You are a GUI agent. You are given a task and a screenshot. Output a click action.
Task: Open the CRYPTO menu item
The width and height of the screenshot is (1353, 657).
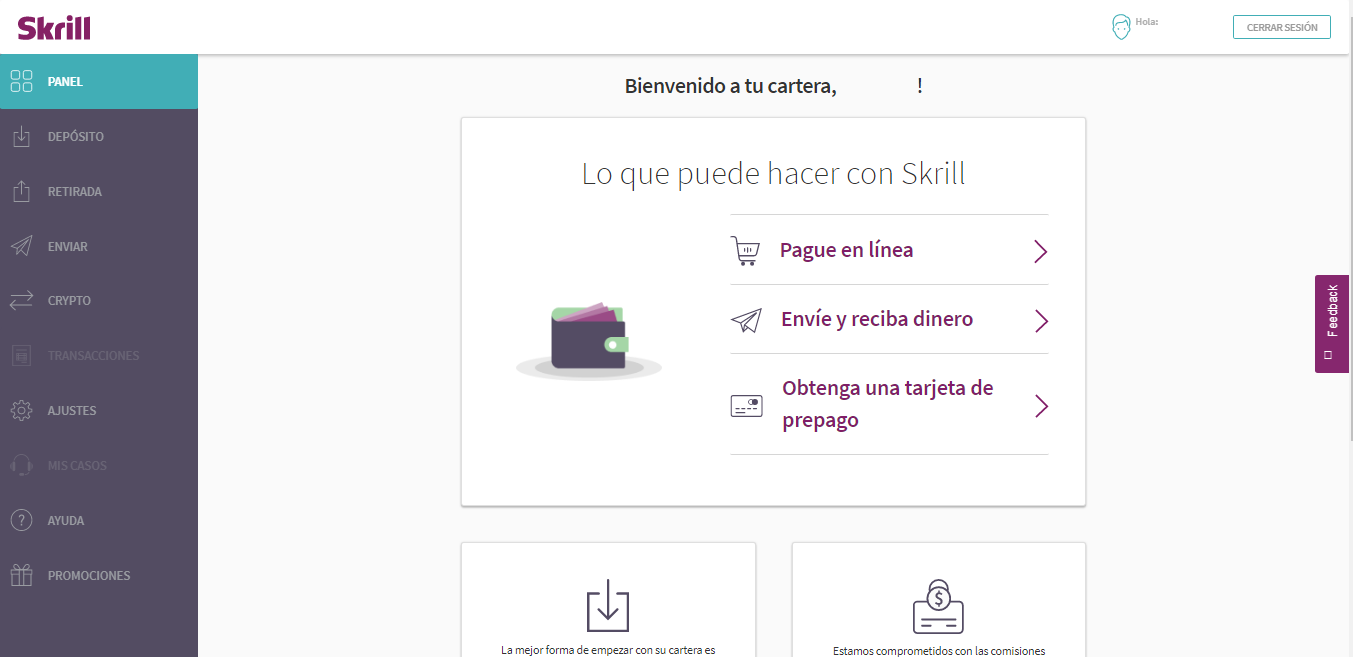[x=99, y=300]
